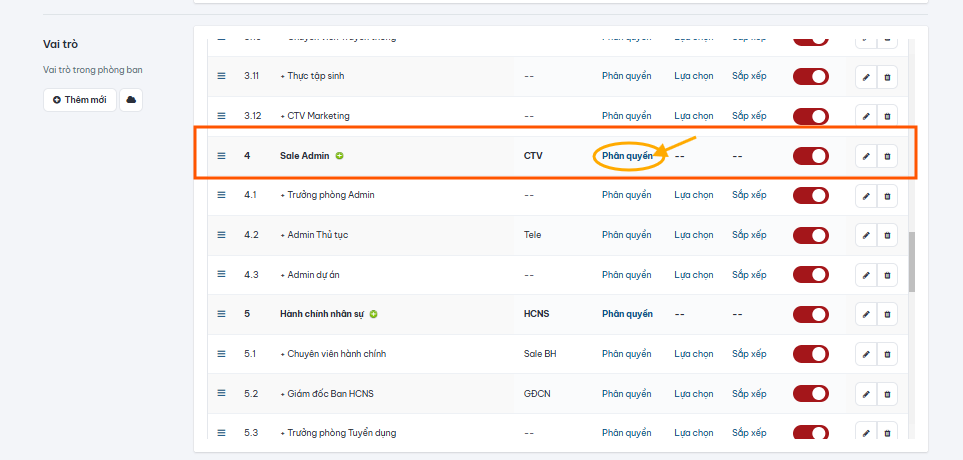The width and height of the screenshot is (963, 460).
Task: Toggle the Giám đốc Ban HCNS switch
Action: click(811, 394)
